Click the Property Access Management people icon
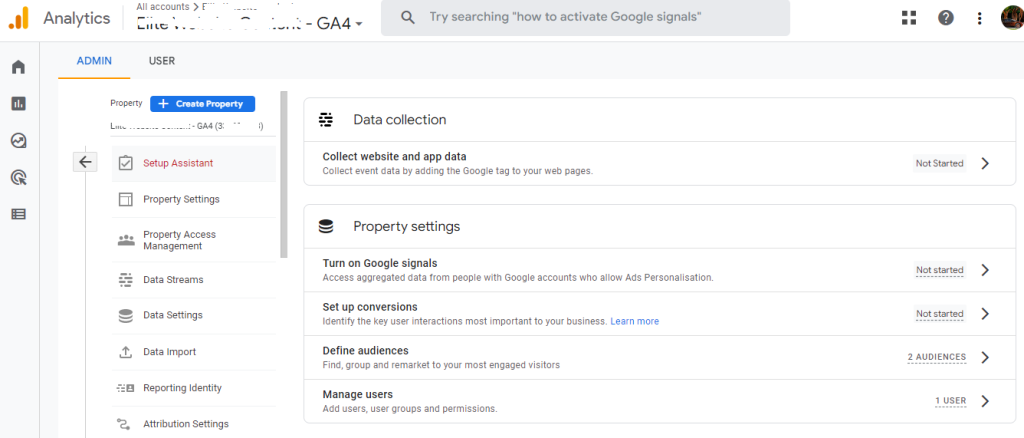 pos(126,240)
